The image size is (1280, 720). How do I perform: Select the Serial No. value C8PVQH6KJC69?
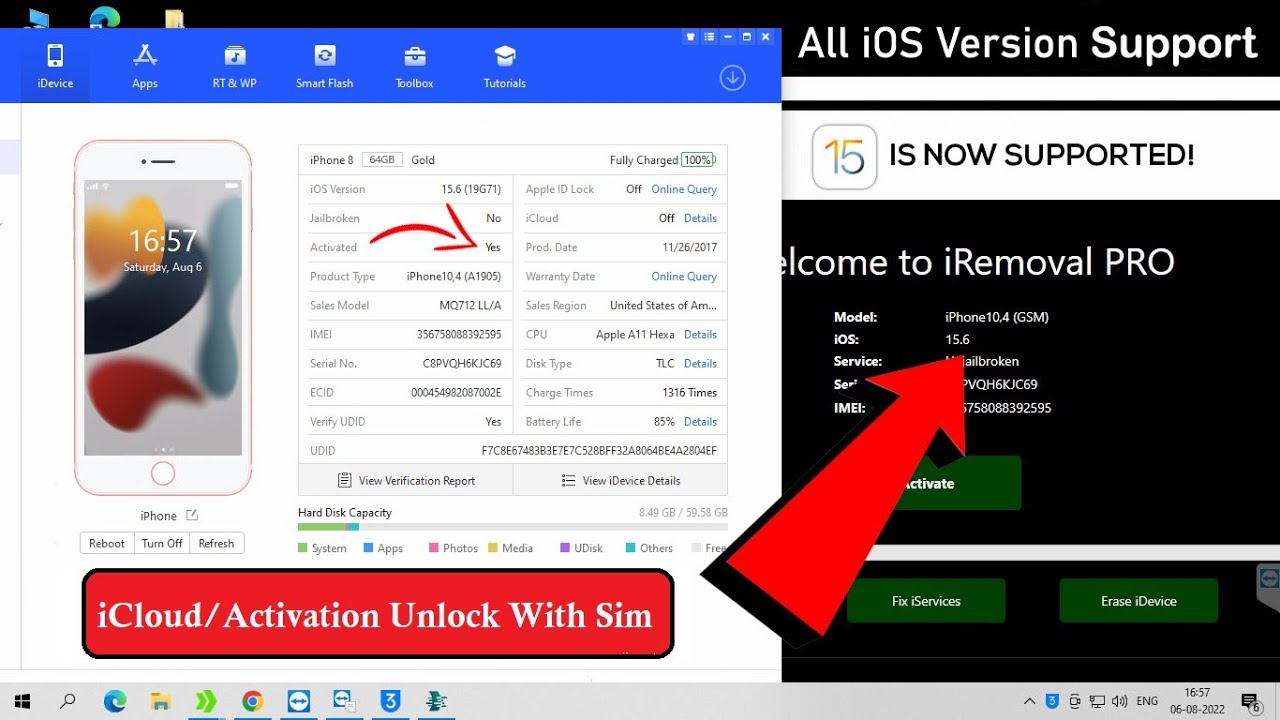point(462,363)
